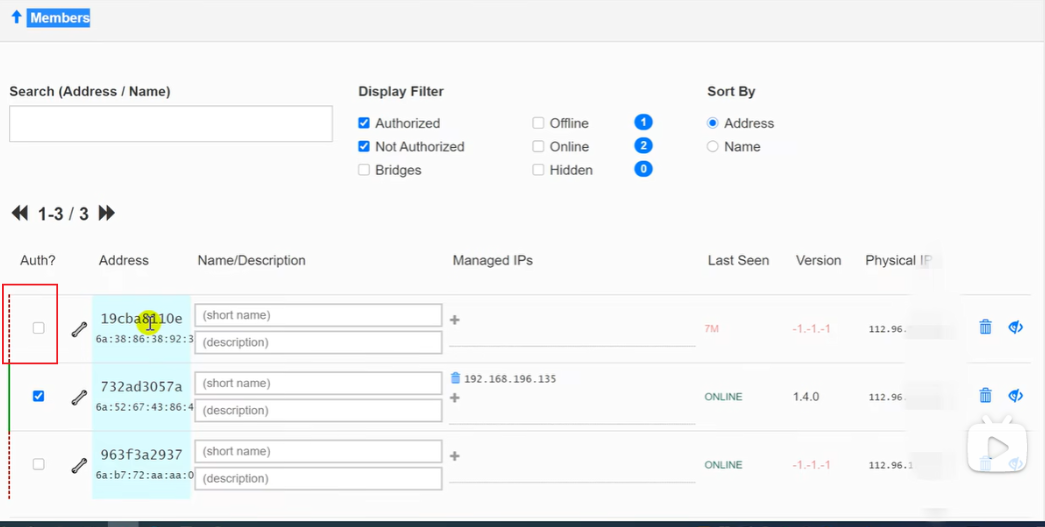
Task: Hide member 732ad3057a with eye icon
Action: coord(1015,396)
